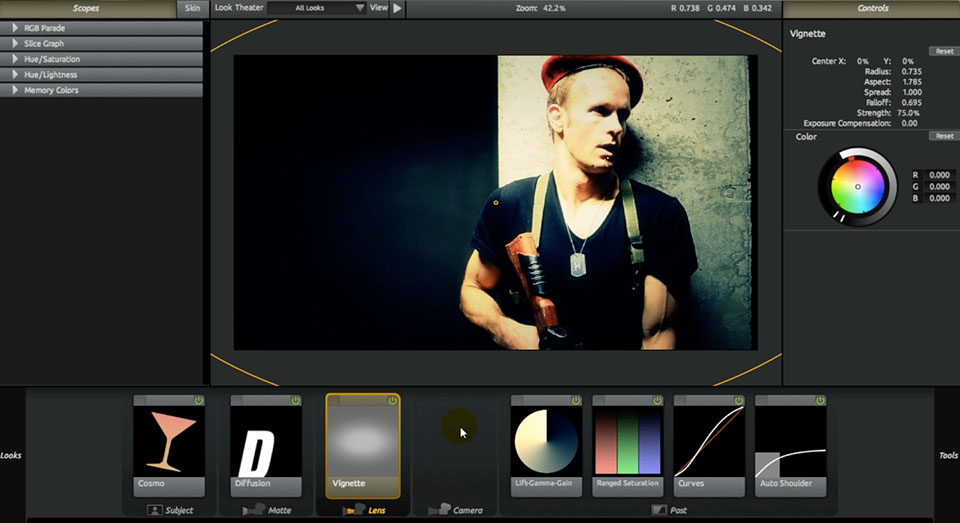Open the All Looks dropdown
This screenshot has height=523, width=960.
pyautogui.click(x=317, y=8)
